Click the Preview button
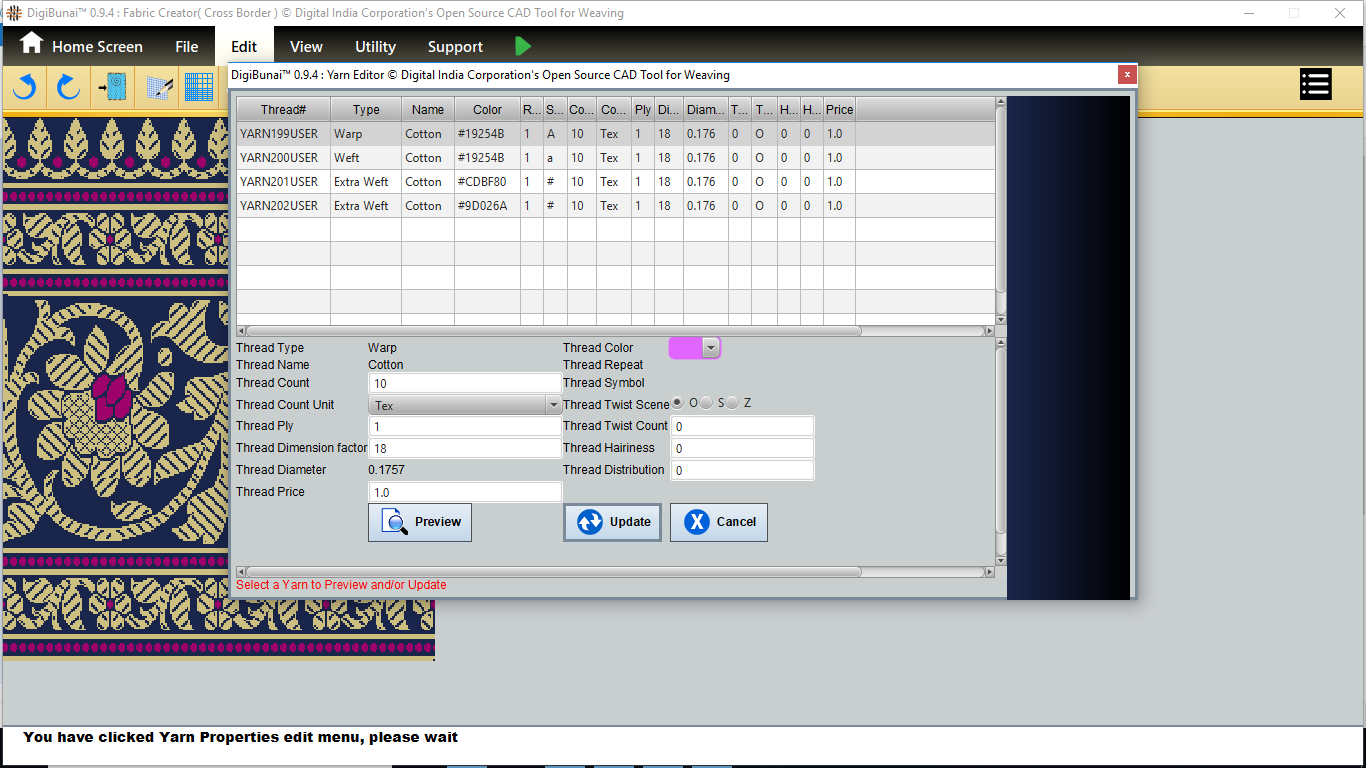 click(x=420, y=522)
